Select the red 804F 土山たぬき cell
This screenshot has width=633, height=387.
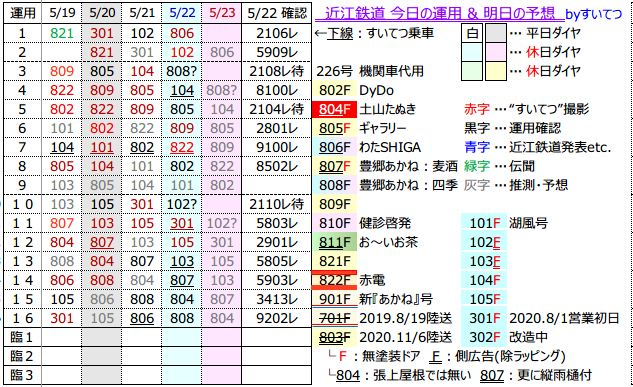(x=334, y=109)
